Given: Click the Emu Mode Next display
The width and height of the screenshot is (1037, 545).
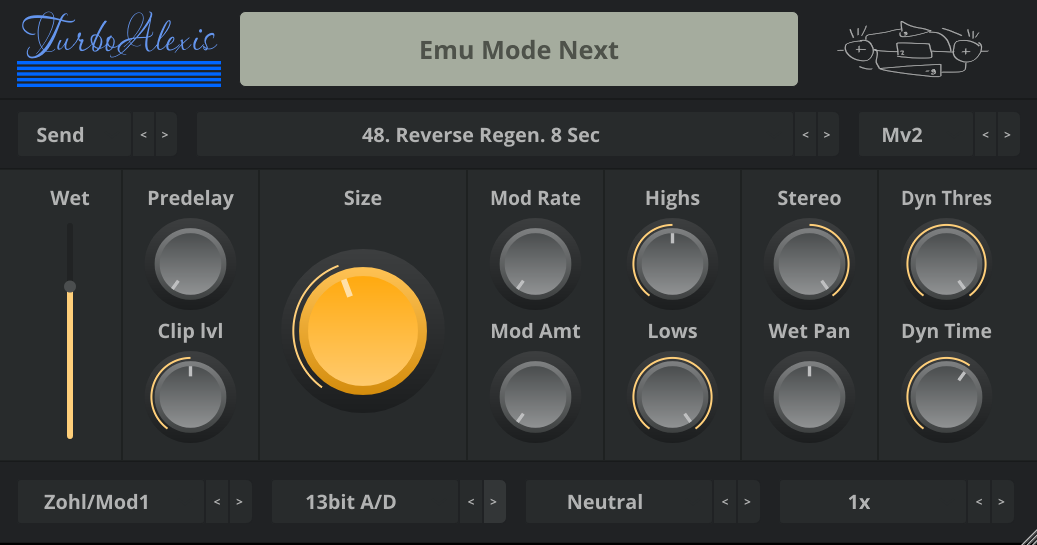Looking at the screenshot, I should (518, 49).
